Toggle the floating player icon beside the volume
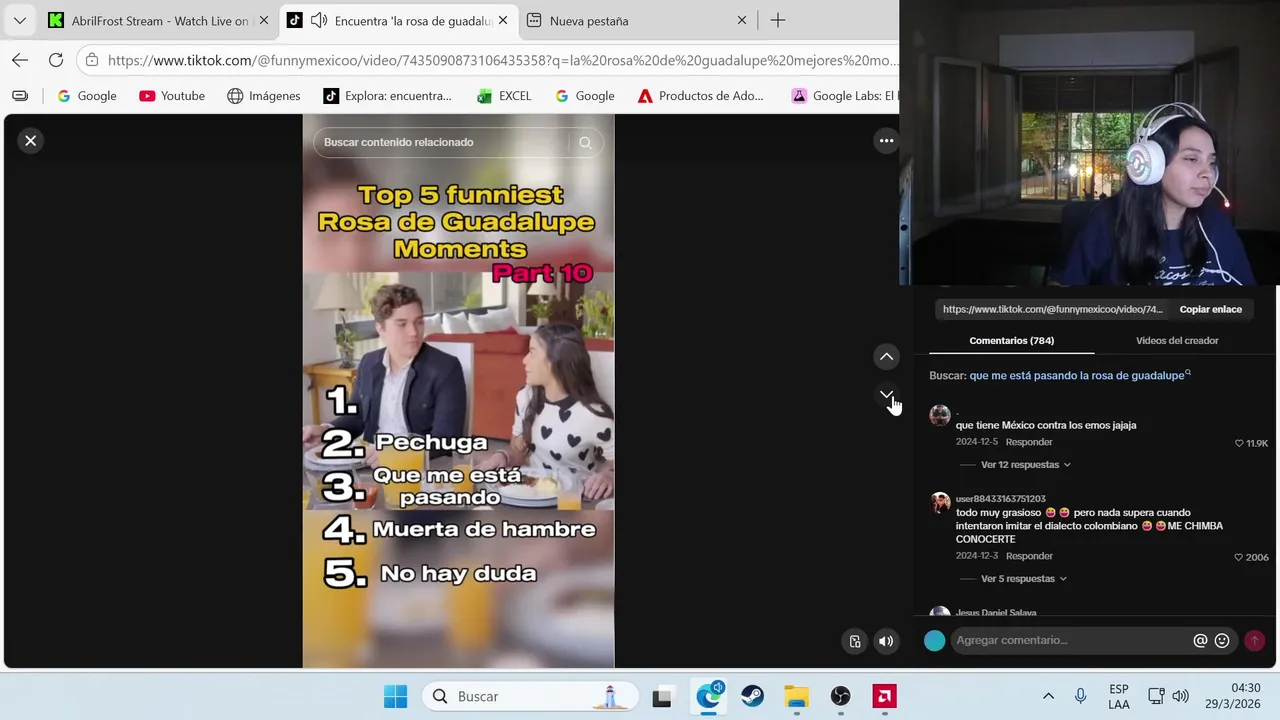 click(x=855, y=642)
